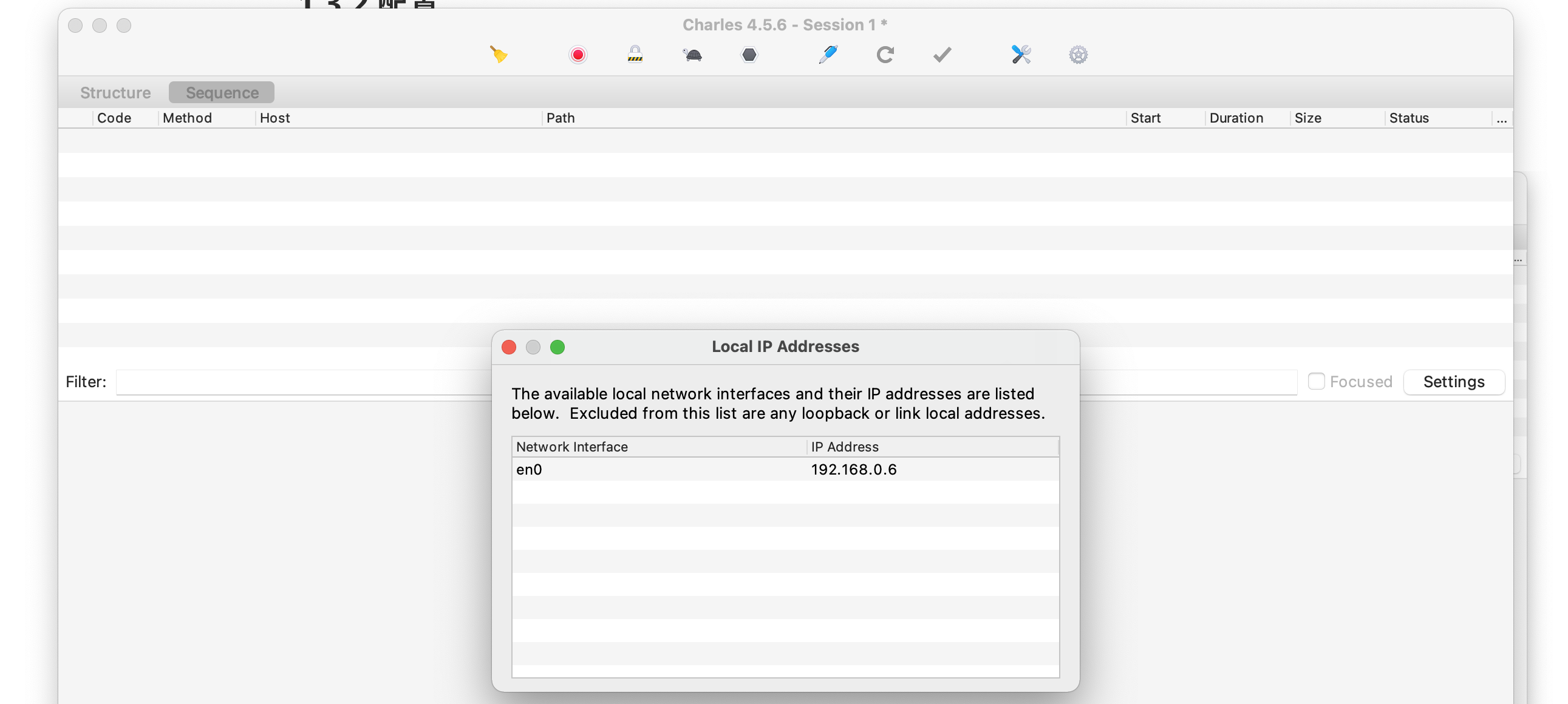Viewport: 1568px width, 704px height.
Task: Click the filter Settings button
Action: point(1454,382)
